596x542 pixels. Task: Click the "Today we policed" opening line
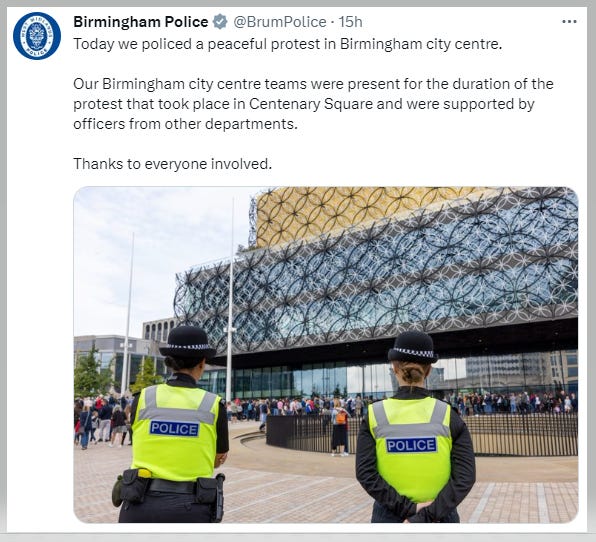(288, 44)
